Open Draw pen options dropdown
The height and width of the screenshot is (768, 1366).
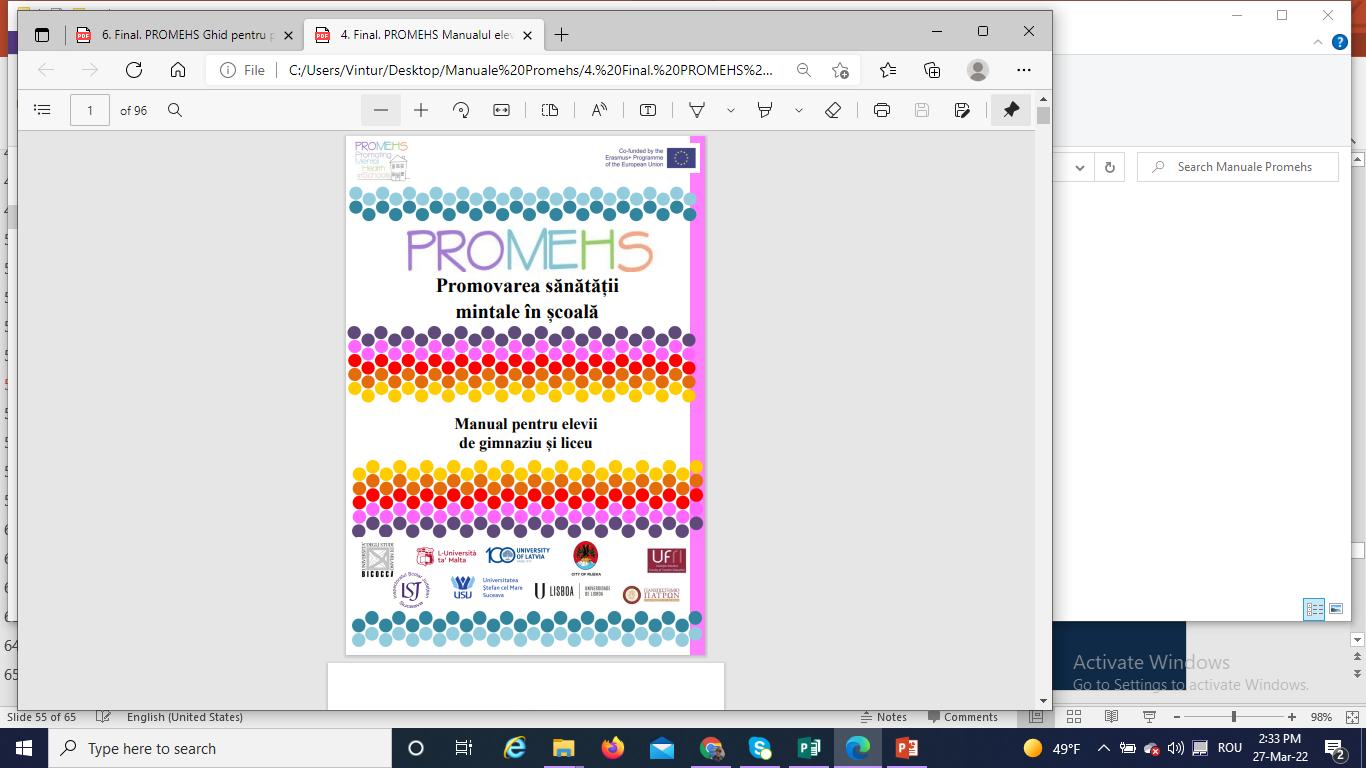(x=730, y=110)
